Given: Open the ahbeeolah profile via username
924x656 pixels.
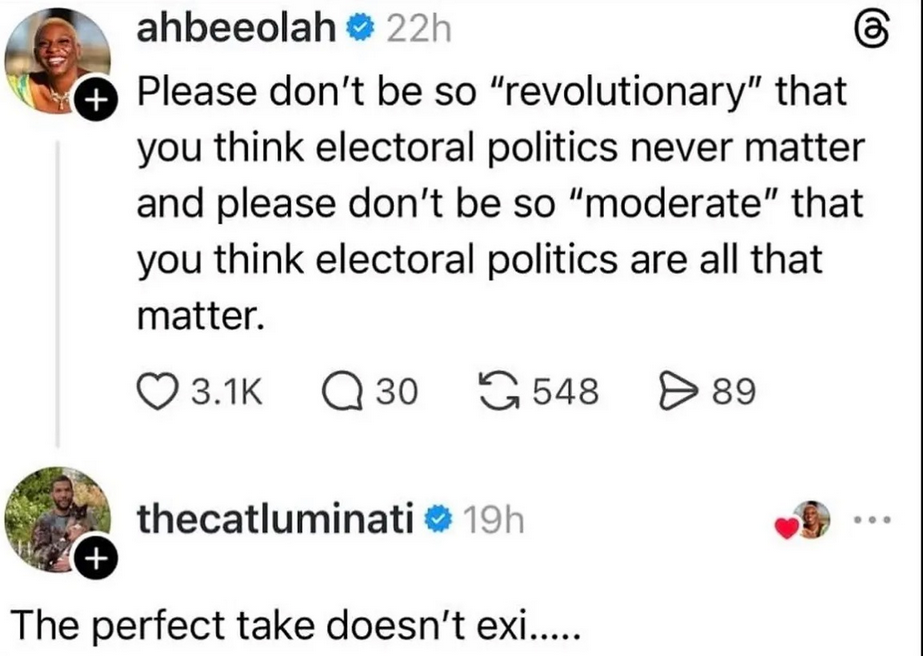Looking at the screenshot, I should click(x=238, y=31).
